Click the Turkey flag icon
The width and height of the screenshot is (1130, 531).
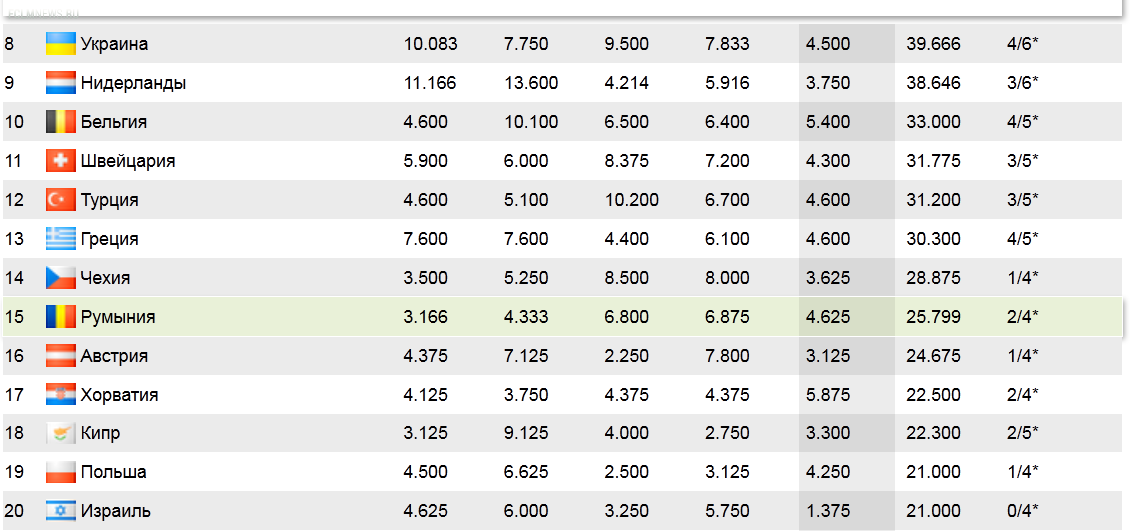click(x=61, y=200)
